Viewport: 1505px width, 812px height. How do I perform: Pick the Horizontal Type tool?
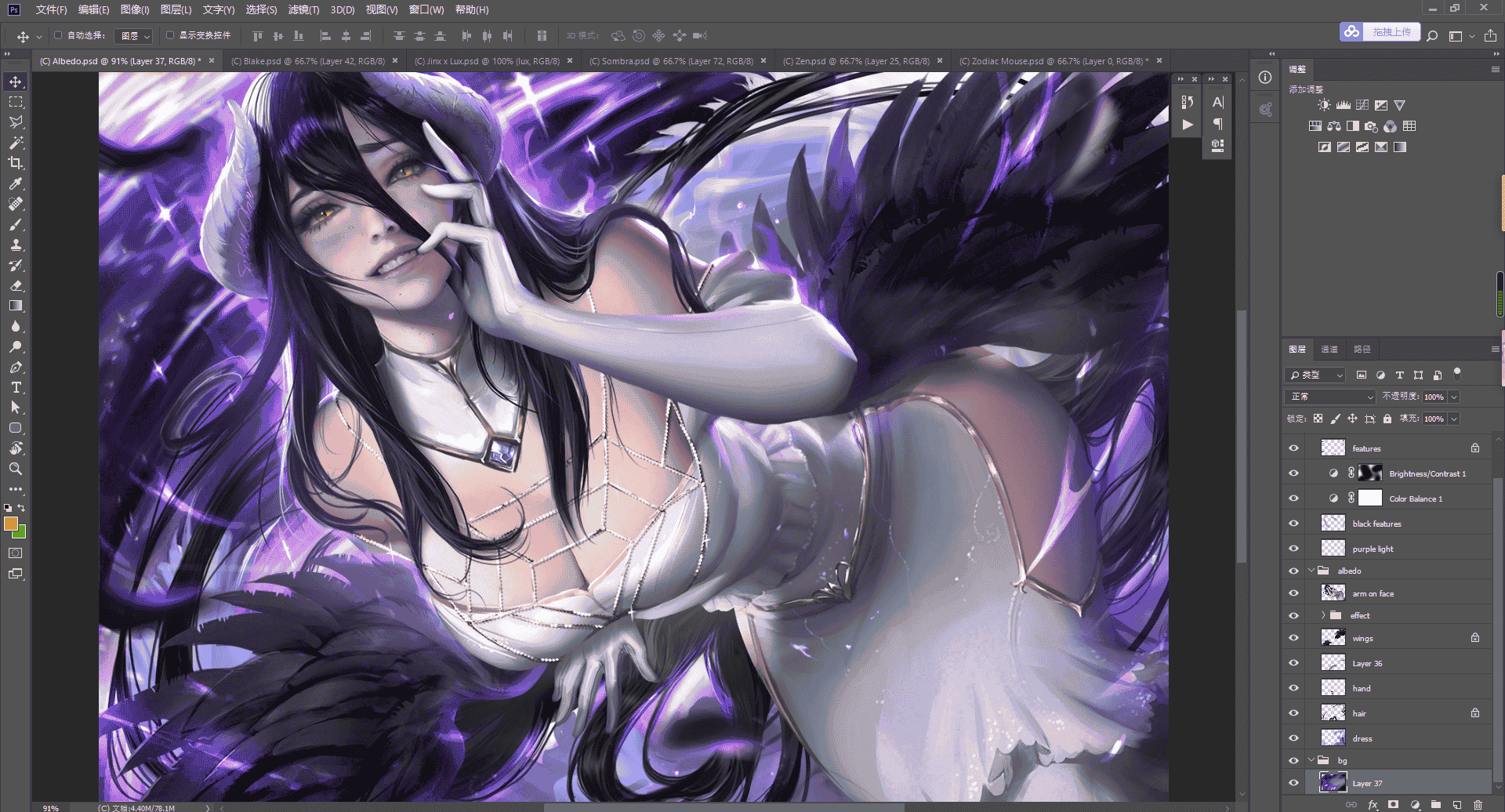point(16,387)
